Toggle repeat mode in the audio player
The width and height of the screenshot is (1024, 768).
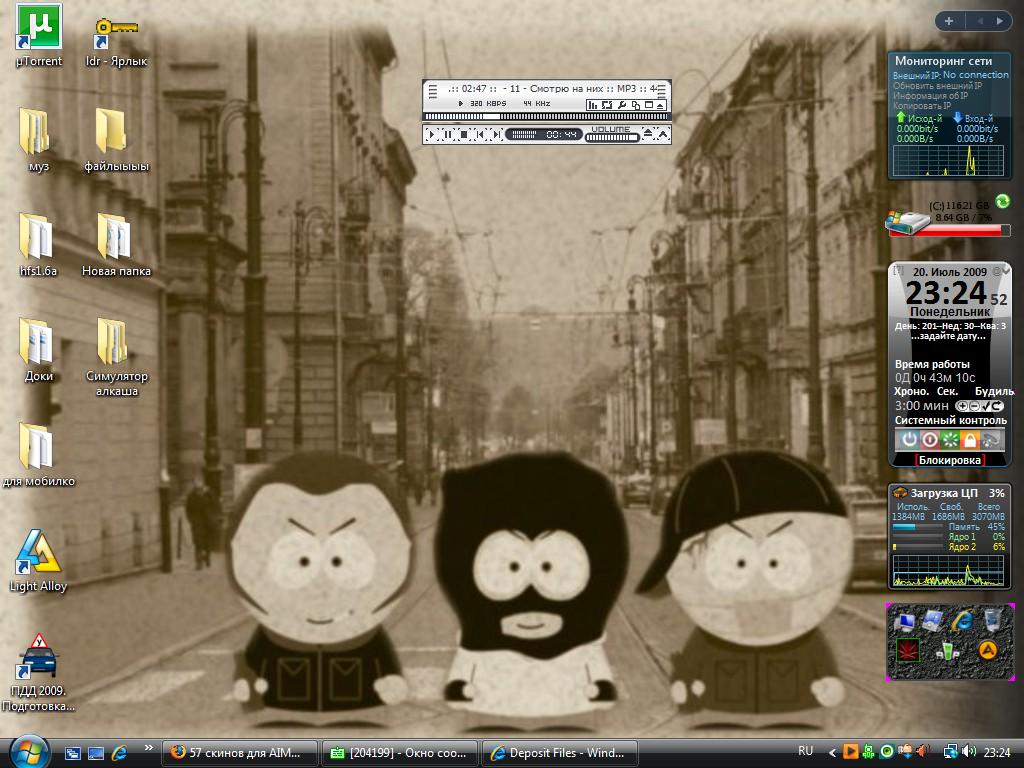pos(607,105)
